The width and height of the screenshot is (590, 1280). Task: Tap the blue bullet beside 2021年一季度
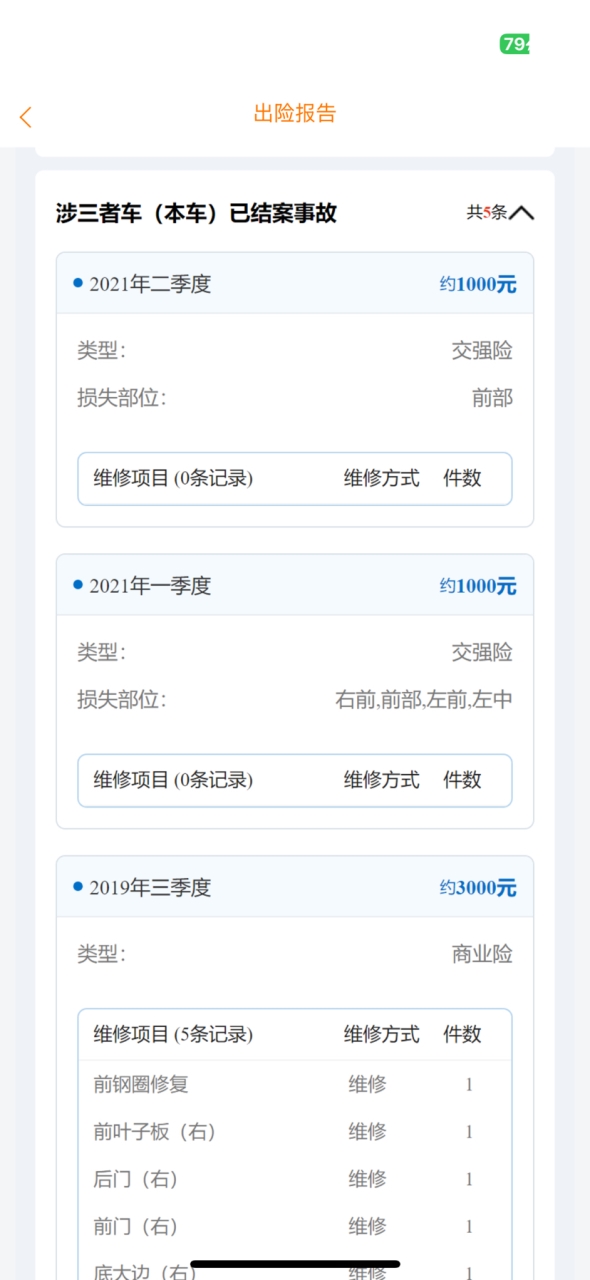(x=78, y=585)
